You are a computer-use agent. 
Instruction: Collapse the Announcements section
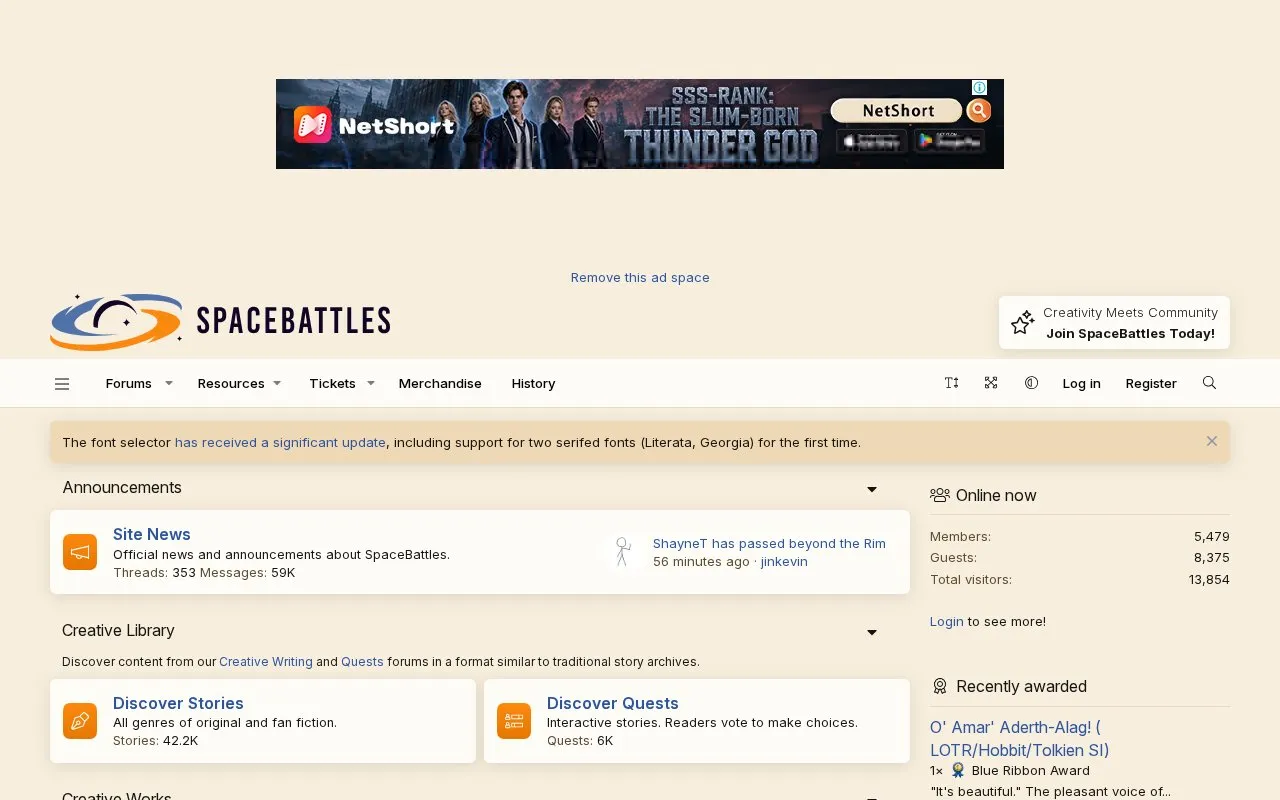(872, 489)
